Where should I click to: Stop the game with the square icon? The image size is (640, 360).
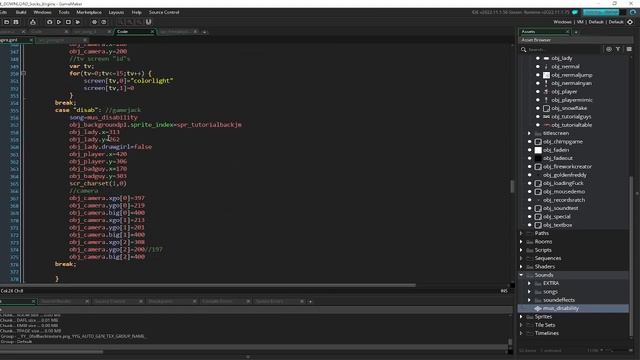click(x=68, y=22)
